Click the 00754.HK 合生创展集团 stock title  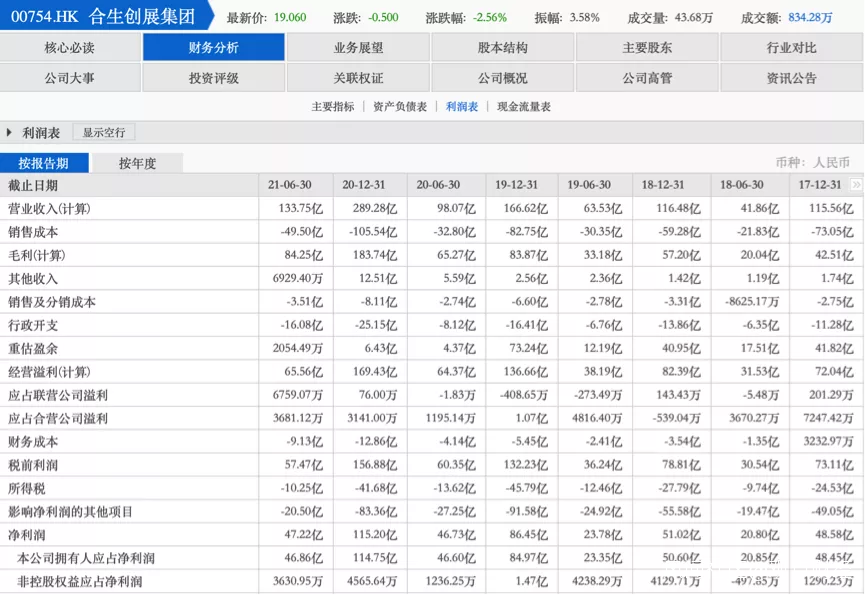click(103, 16)
